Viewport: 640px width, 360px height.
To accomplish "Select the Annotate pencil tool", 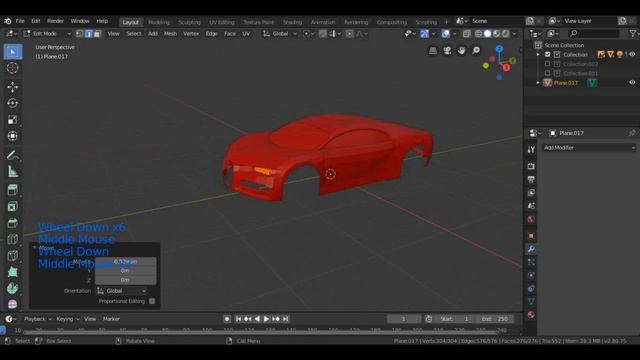I will [x=13, y=155].
